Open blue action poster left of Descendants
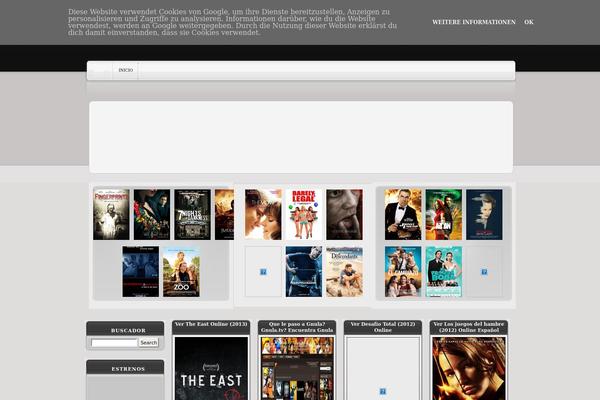The image size is (600, 400). pos(304,271)
